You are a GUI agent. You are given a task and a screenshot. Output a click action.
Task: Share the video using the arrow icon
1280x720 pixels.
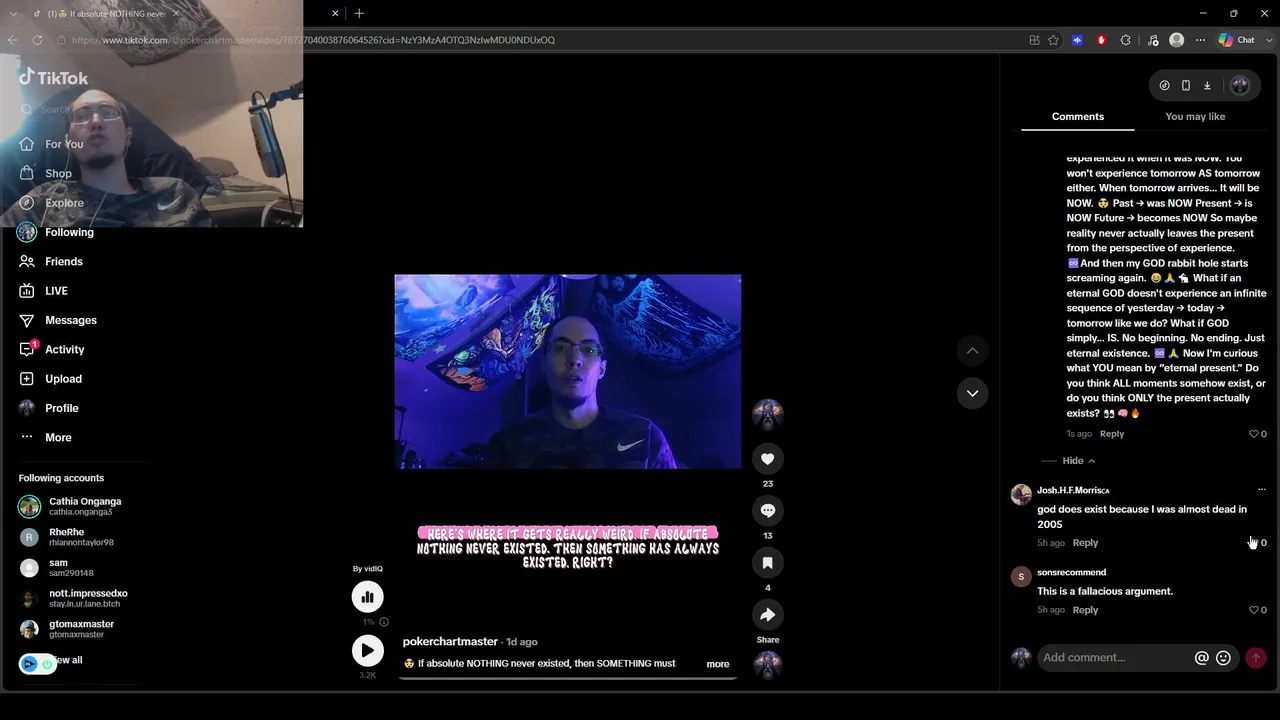(767, 615)
